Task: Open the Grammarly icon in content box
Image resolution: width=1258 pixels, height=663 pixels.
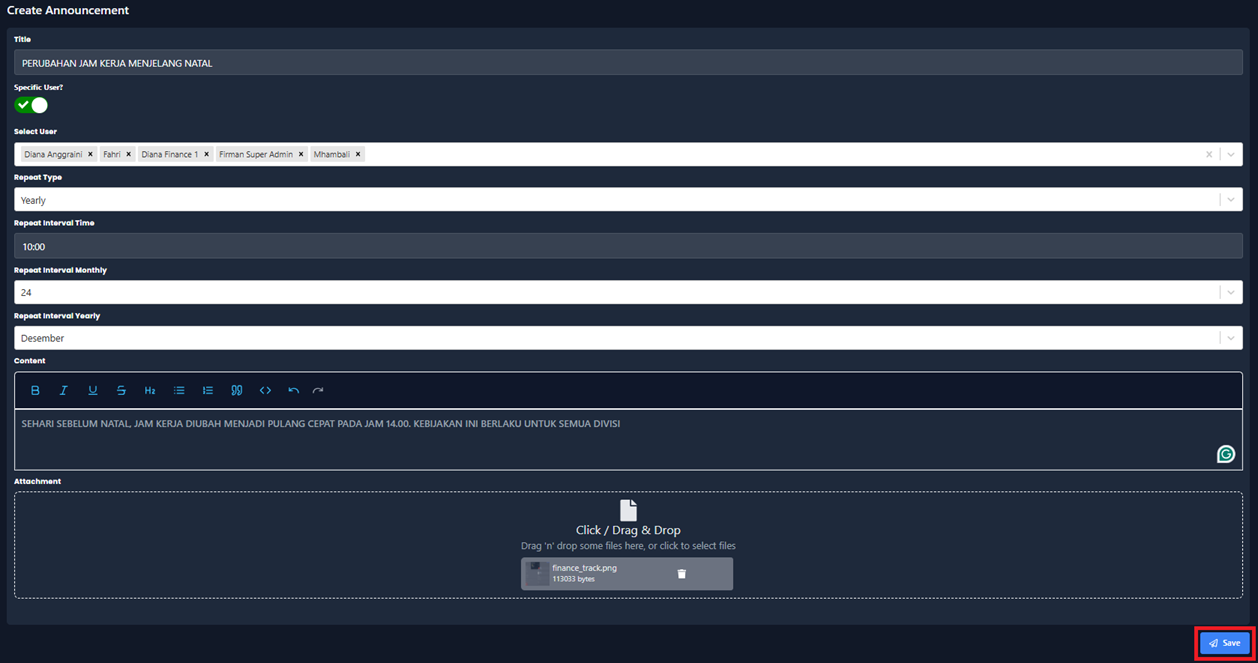Action: tap(1225, 454)
